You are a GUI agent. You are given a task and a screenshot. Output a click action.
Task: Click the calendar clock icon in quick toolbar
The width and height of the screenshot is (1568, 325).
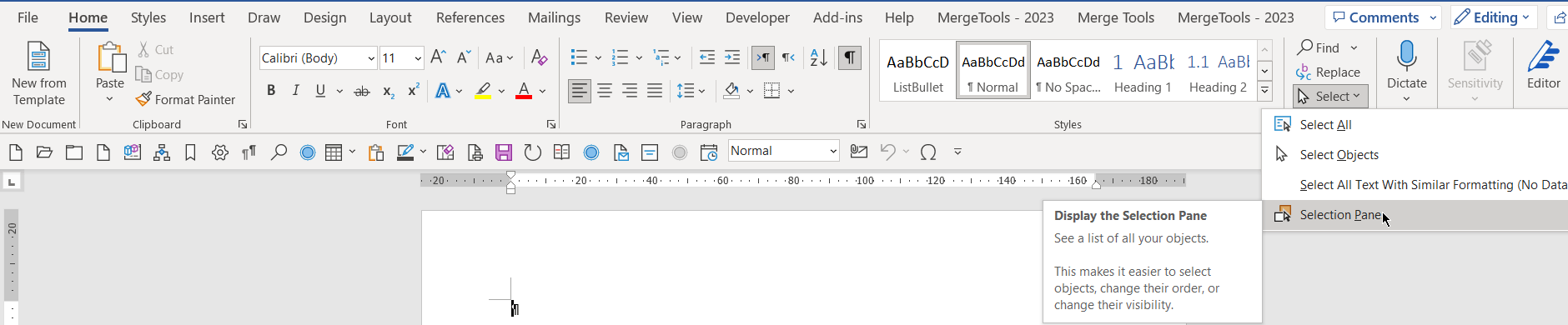(x=709, y=152)
